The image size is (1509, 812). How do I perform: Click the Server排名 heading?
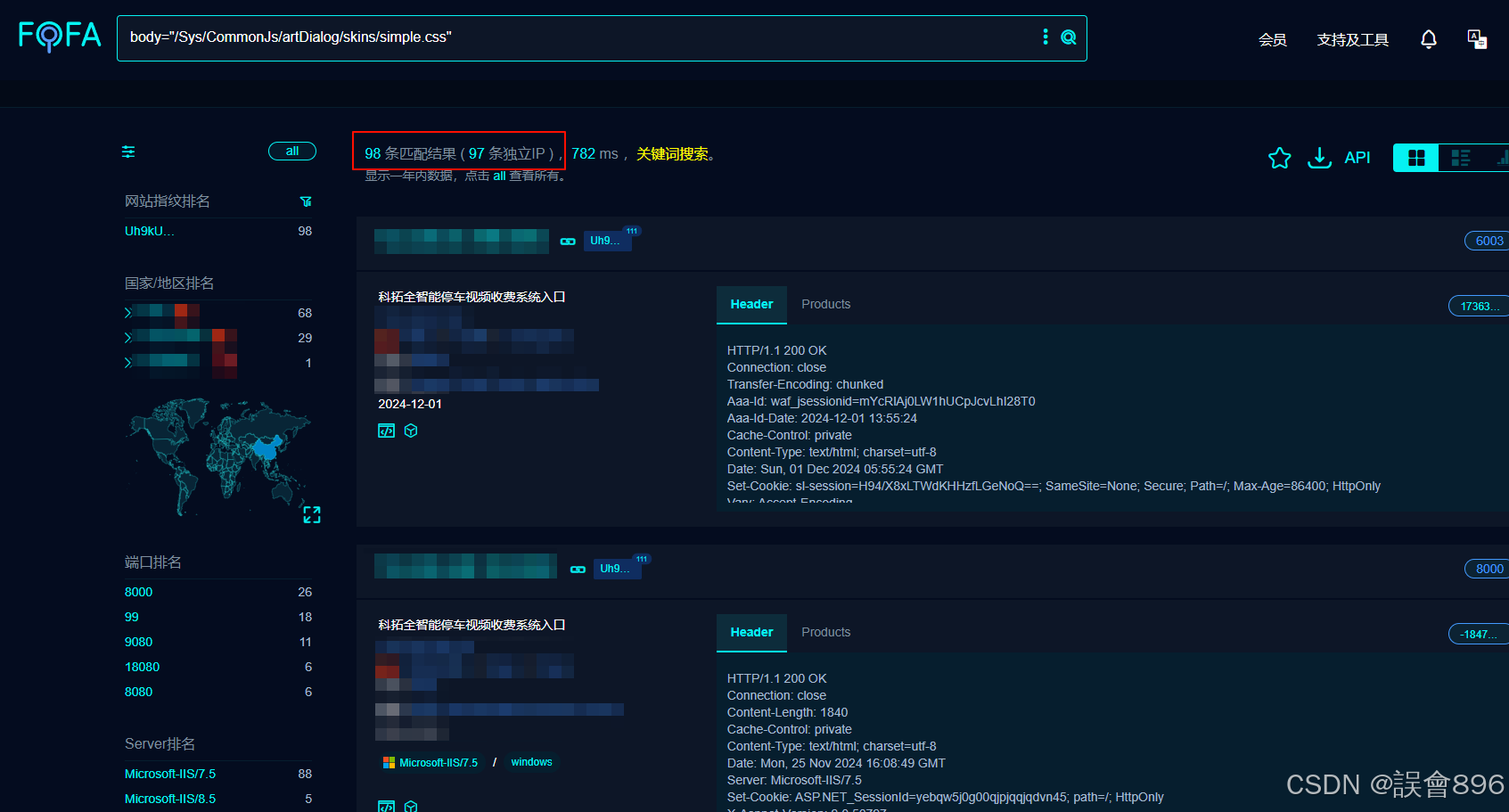click(x=160, y=743)
